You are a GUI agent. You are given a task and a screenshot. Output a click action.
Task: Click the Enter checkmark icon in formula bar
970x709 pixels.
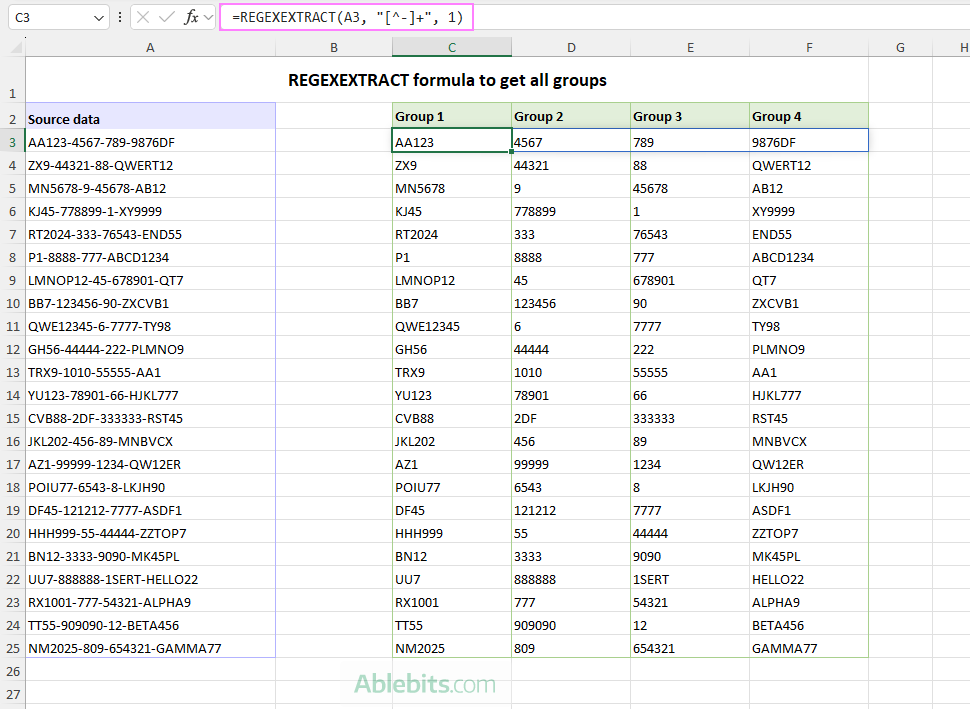pyautogui.click(x=166, y=17)
